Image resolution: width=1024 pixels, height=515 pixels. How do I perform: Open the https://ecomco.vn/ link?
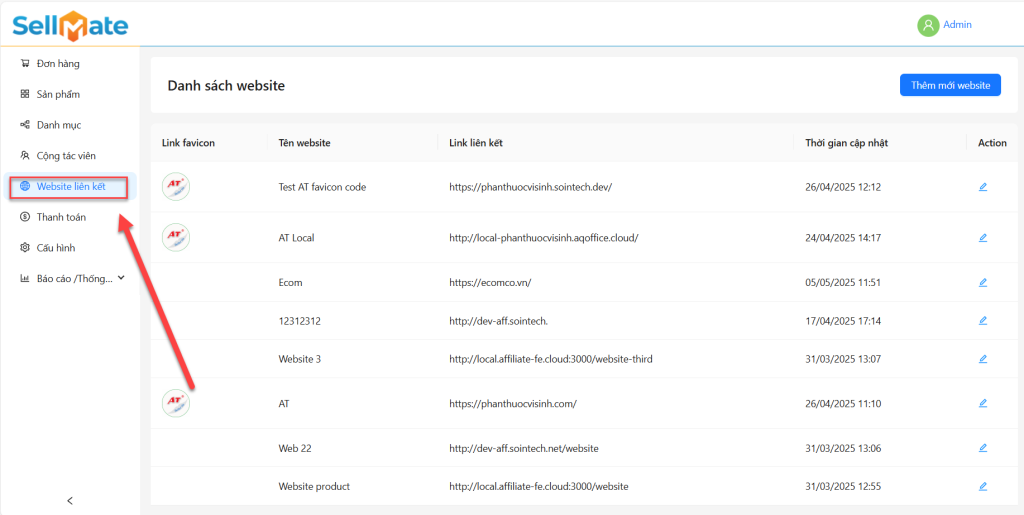point(490,283)
